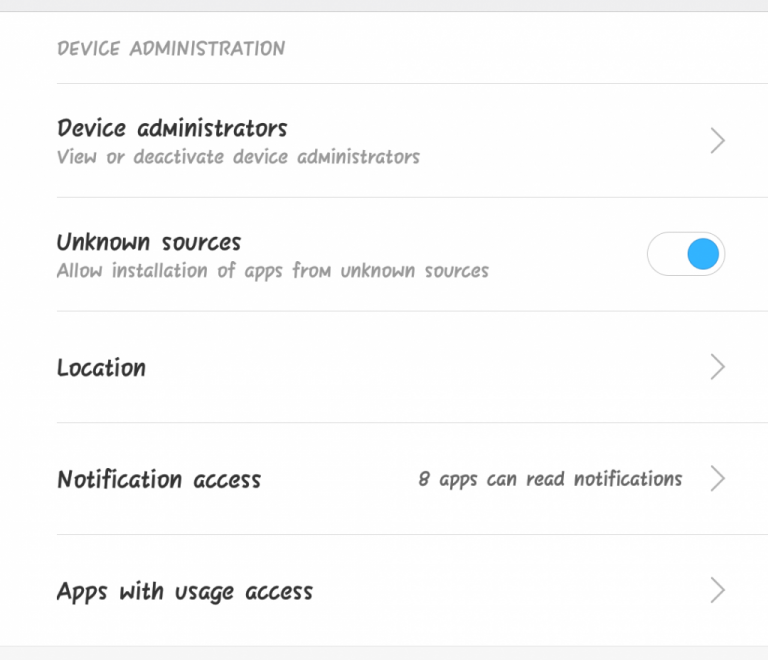The image size is (768, 660).
Task: Click "8 apps can read notifications" status
Action: click(x=550, y=479)
